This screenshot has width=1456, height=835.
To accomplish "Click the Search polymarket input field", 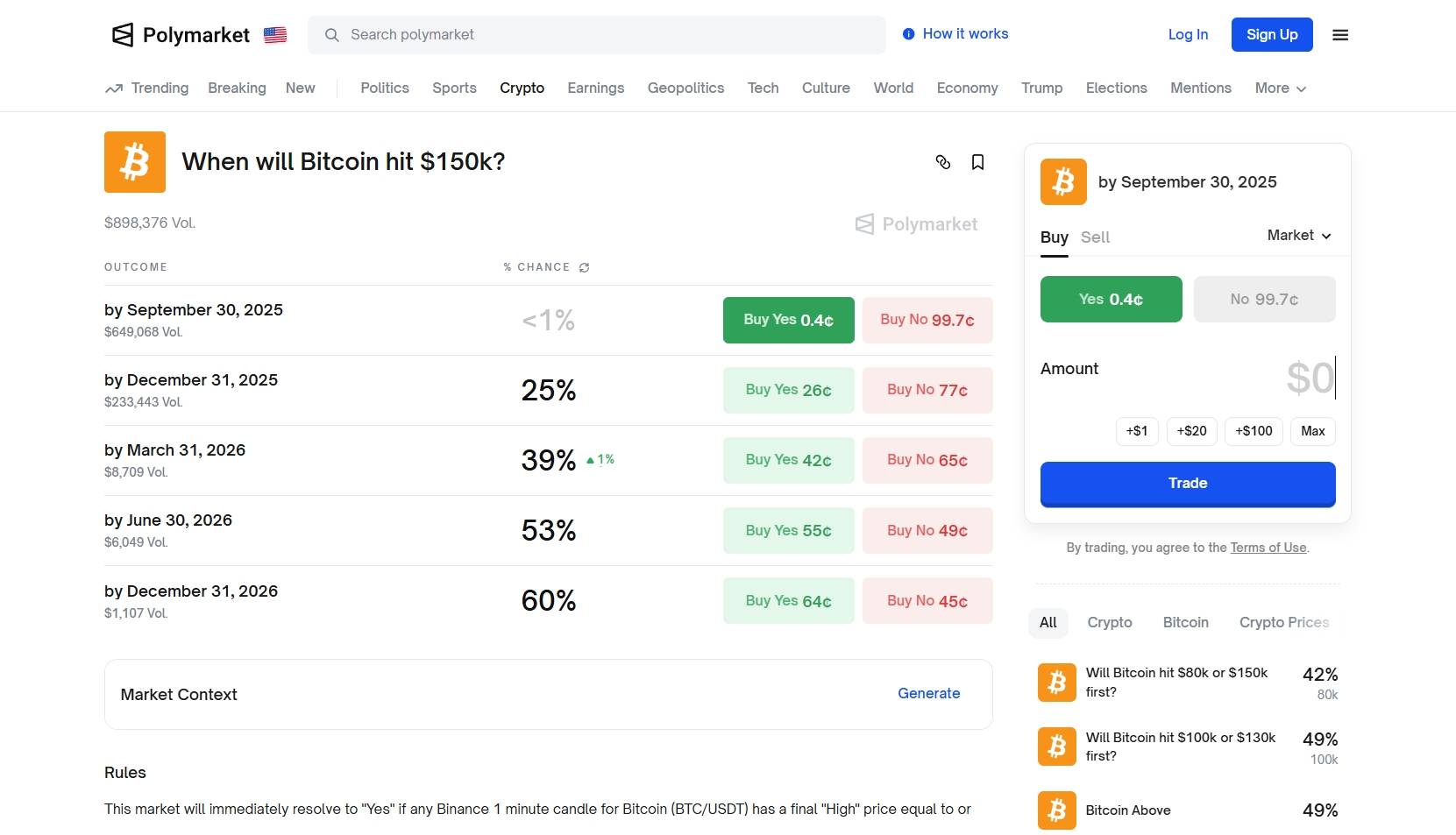I will coord(596,35).
